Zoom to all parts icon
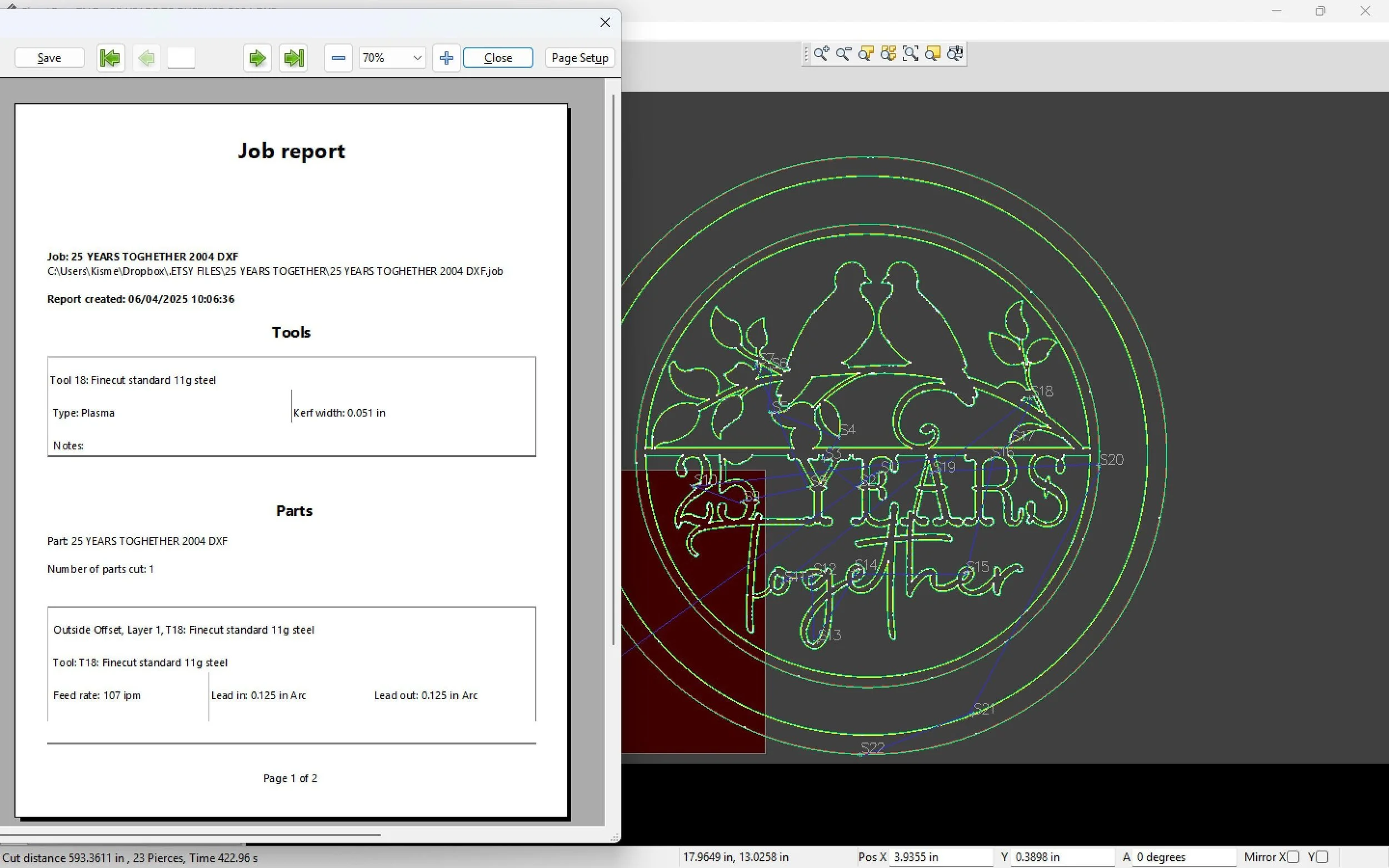Image resolution: width=1389 pixels, height=868 pixels. [888, 54]
